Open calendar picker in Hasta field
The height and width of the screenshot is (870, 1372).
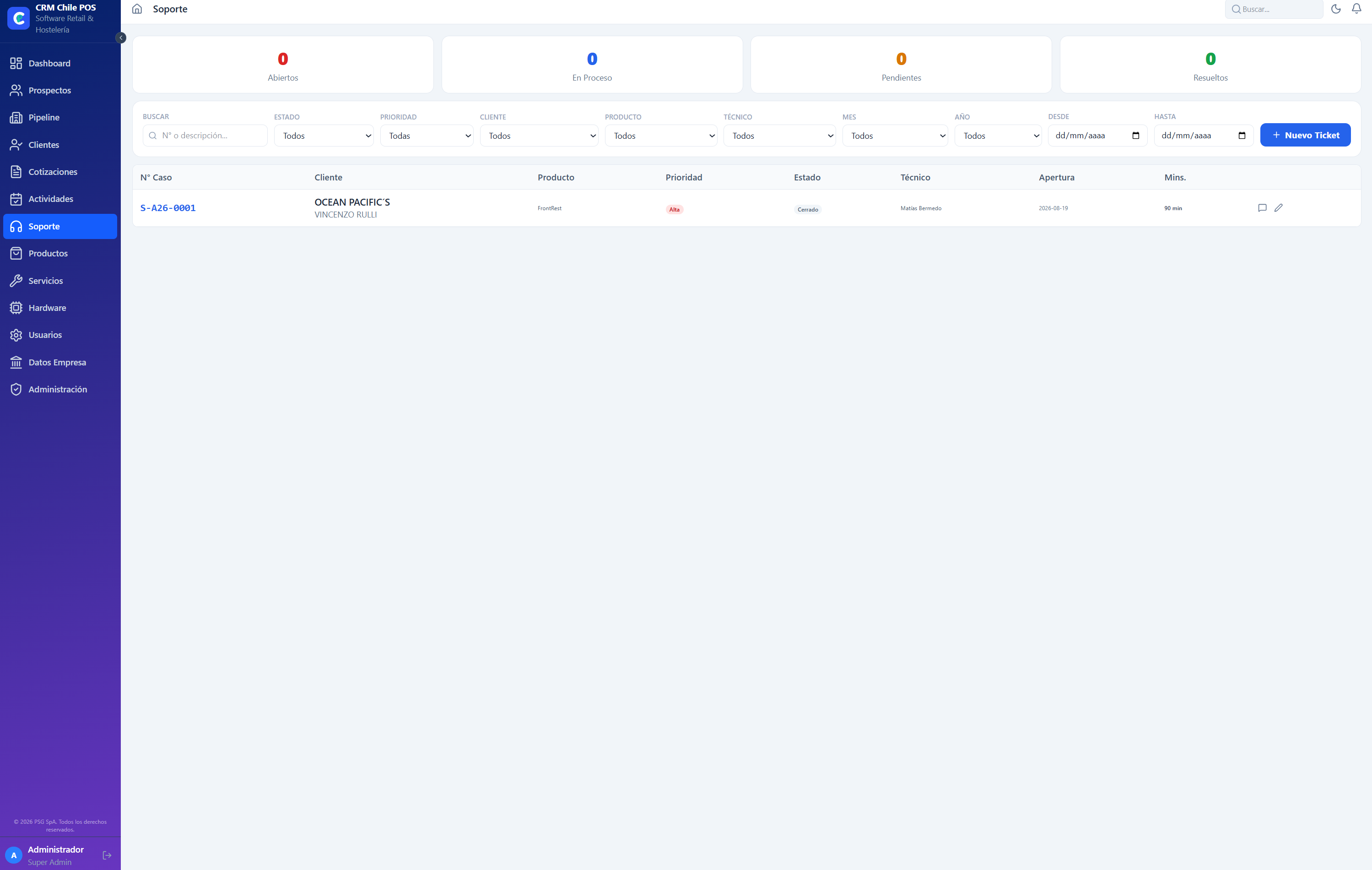click(1242, 136)
